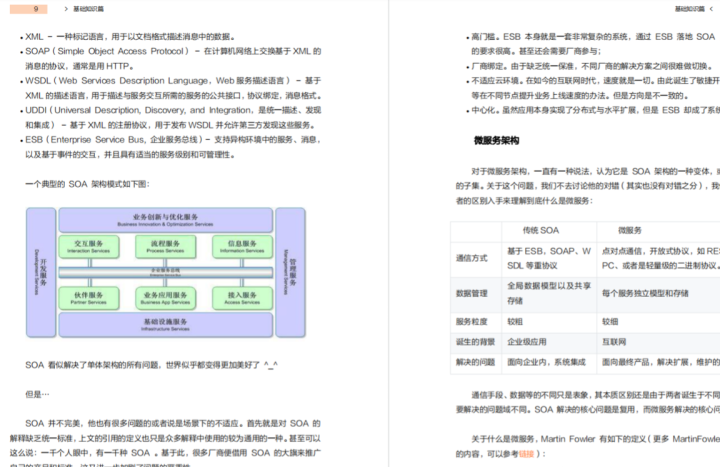Click the 基于 ESB、SOAP cell in 通信方式 row
This screenshot has height=467, width=720.
549,258
